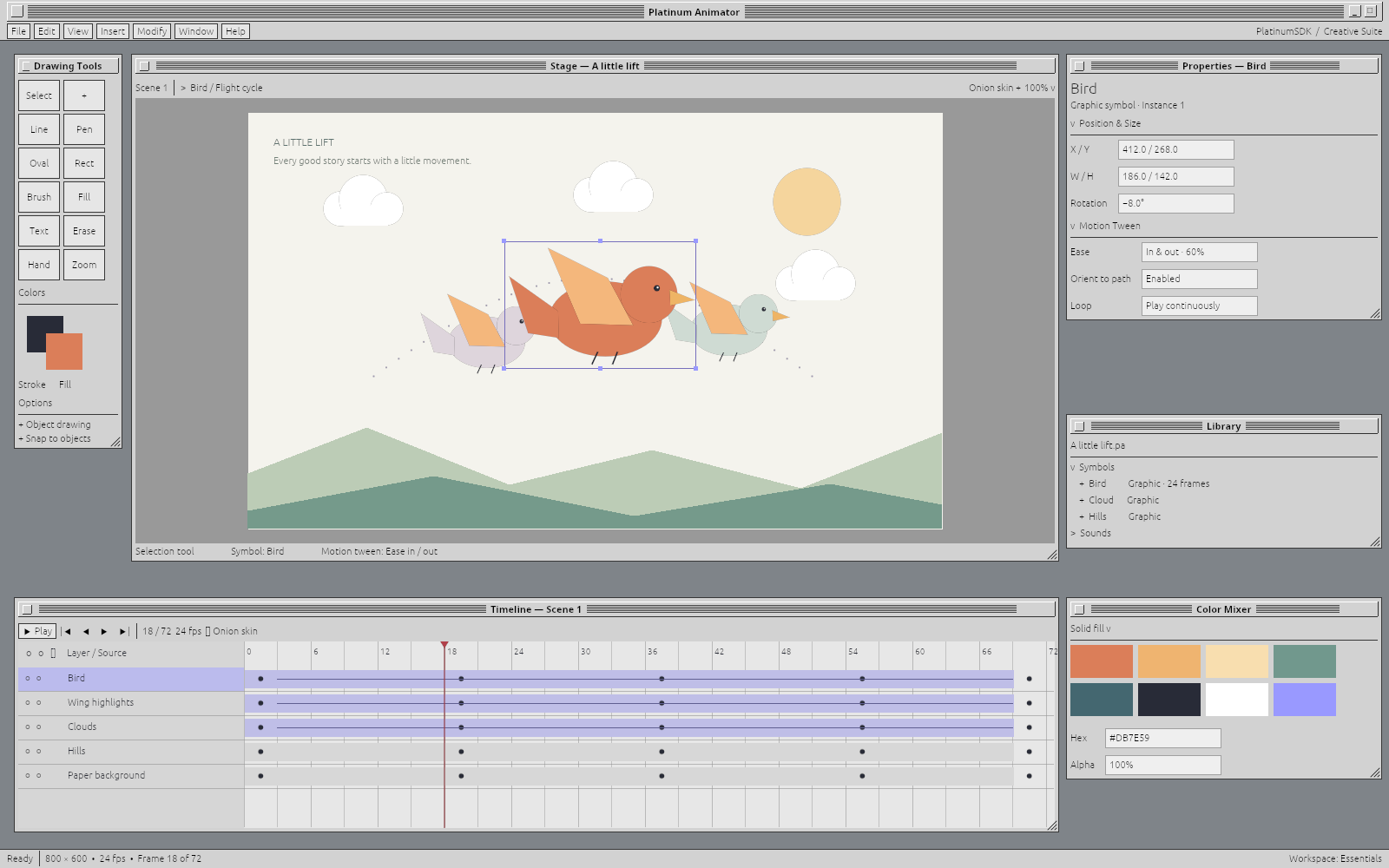The width and height of the screenshot is (1389, 868).
Task: Select the Brush tool
Action: (x=39, y=197)
